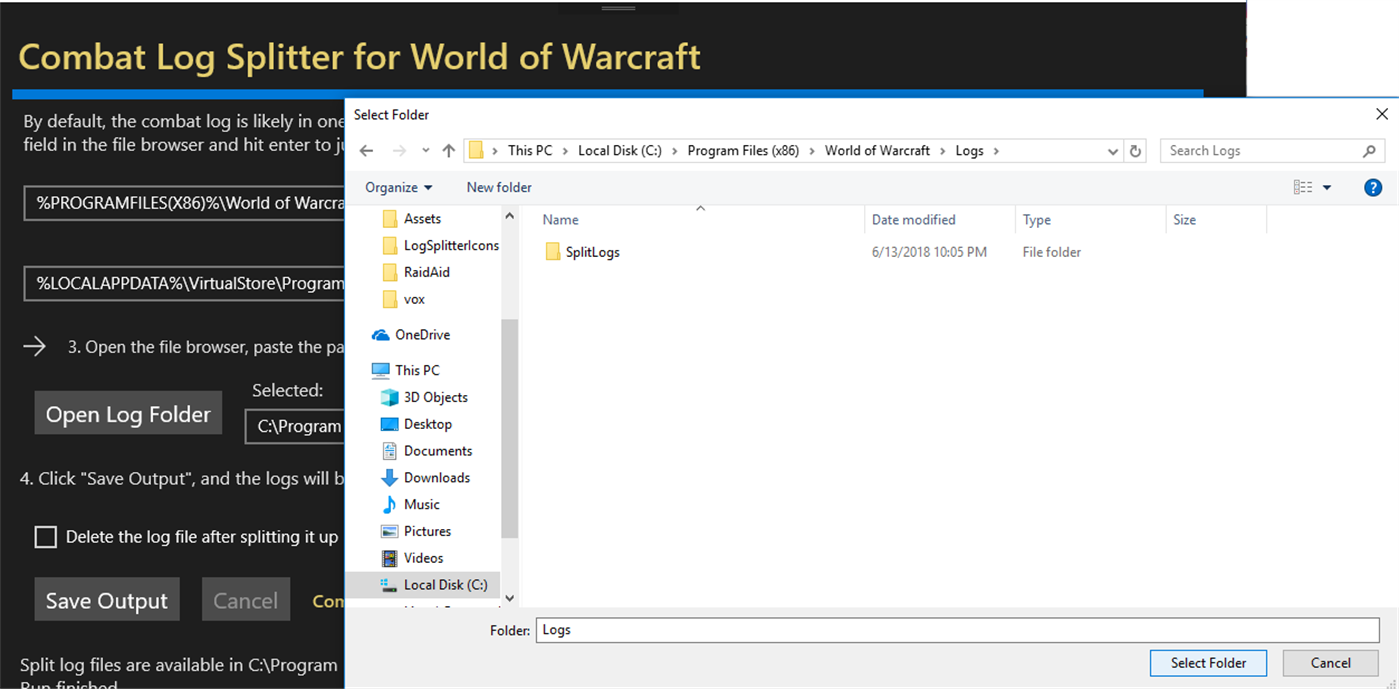The image size is (1399, 689).
Task: Click the disabled Cancel button in Log Splitter
Action: [x=246, y=600]
